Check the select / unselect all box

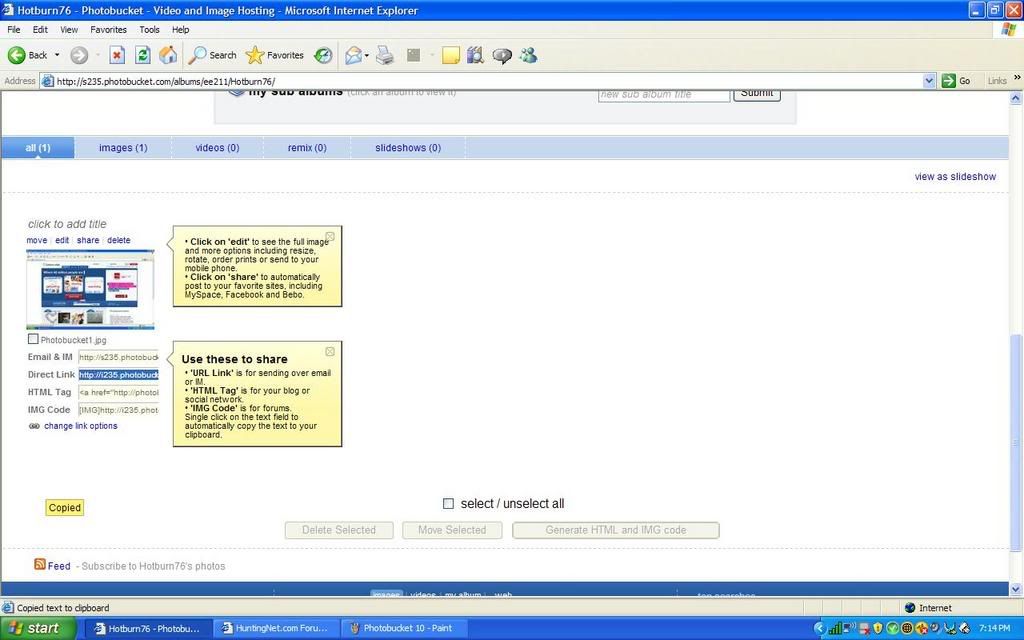[x=448, y=504]
